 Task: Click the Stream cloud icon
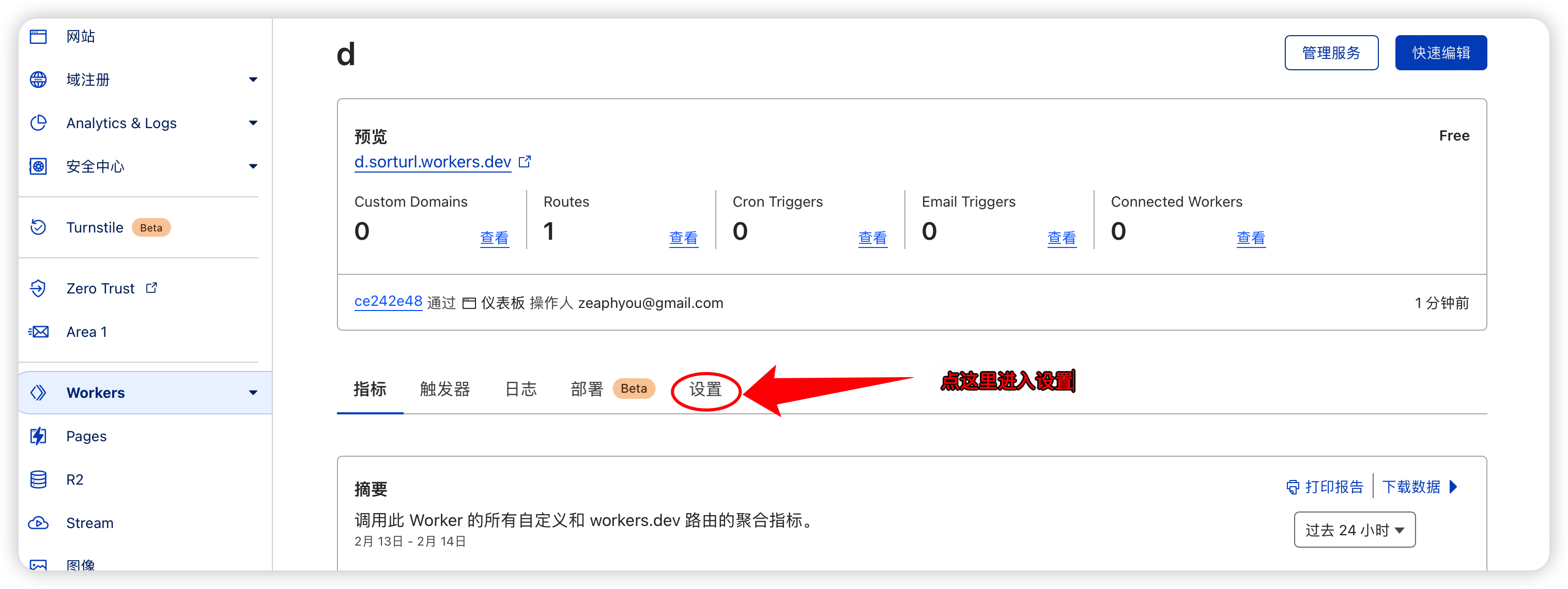point(38,523)
